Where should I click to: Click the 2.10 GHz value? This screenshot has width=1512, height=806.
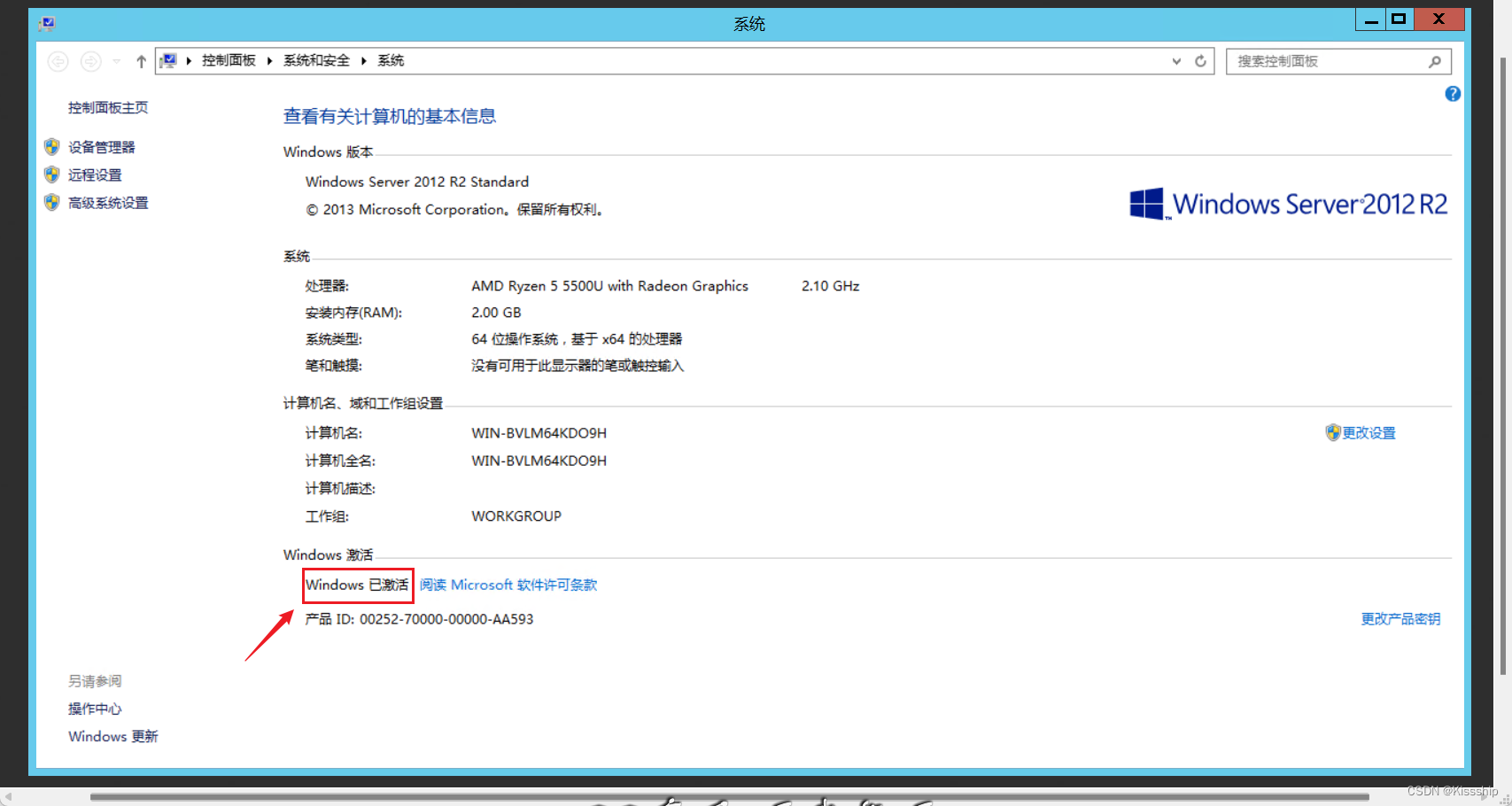tap(831, 286)
